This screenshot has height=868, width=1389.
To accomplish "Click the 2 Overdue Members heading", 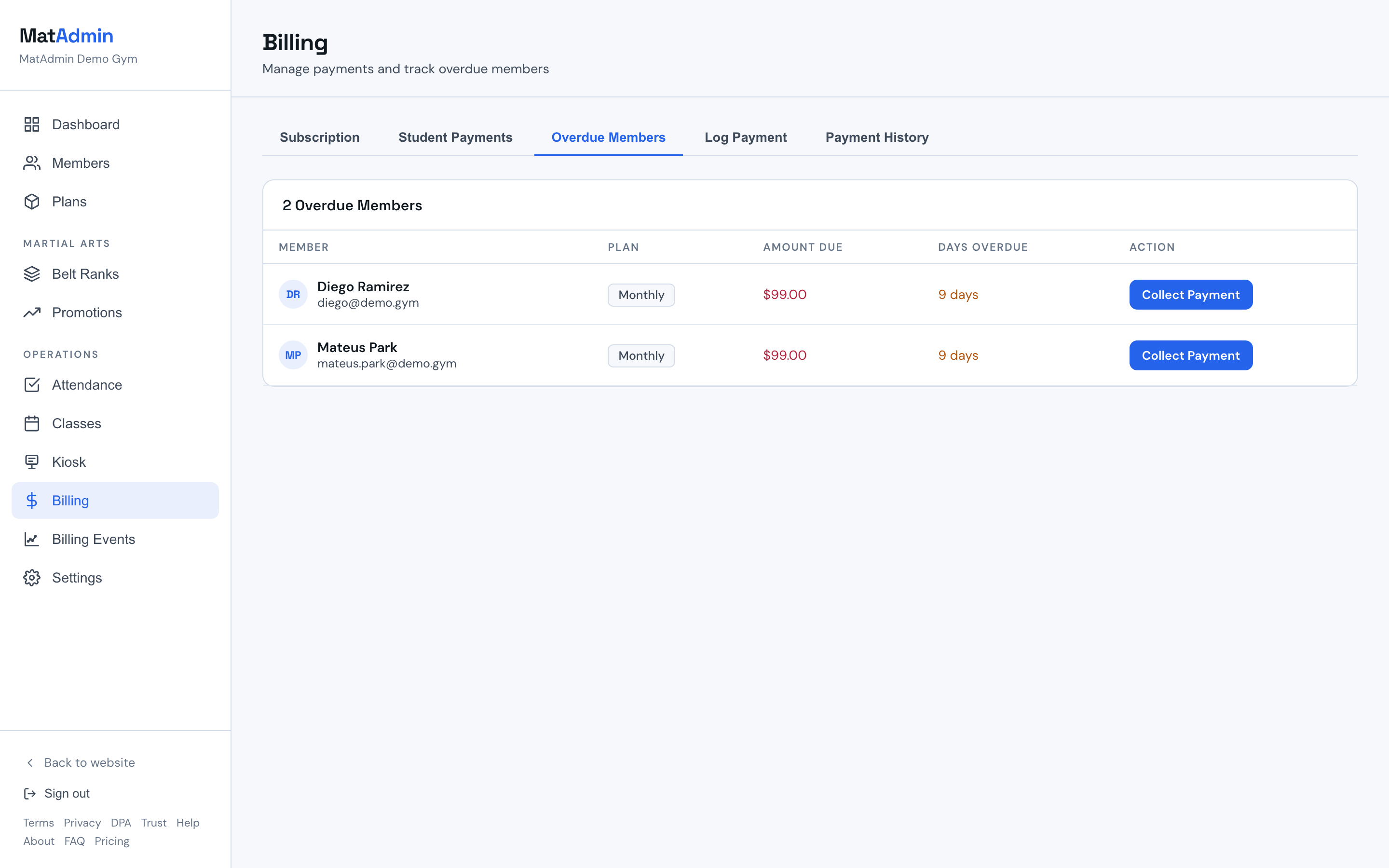I will pyautogui.click(x=352, y=205).
